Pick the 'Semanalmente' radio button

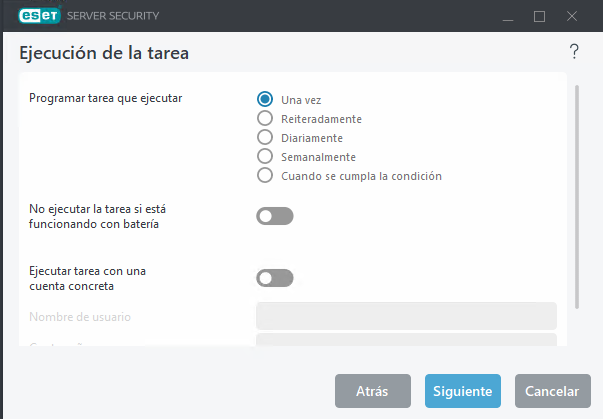point(265,156)
